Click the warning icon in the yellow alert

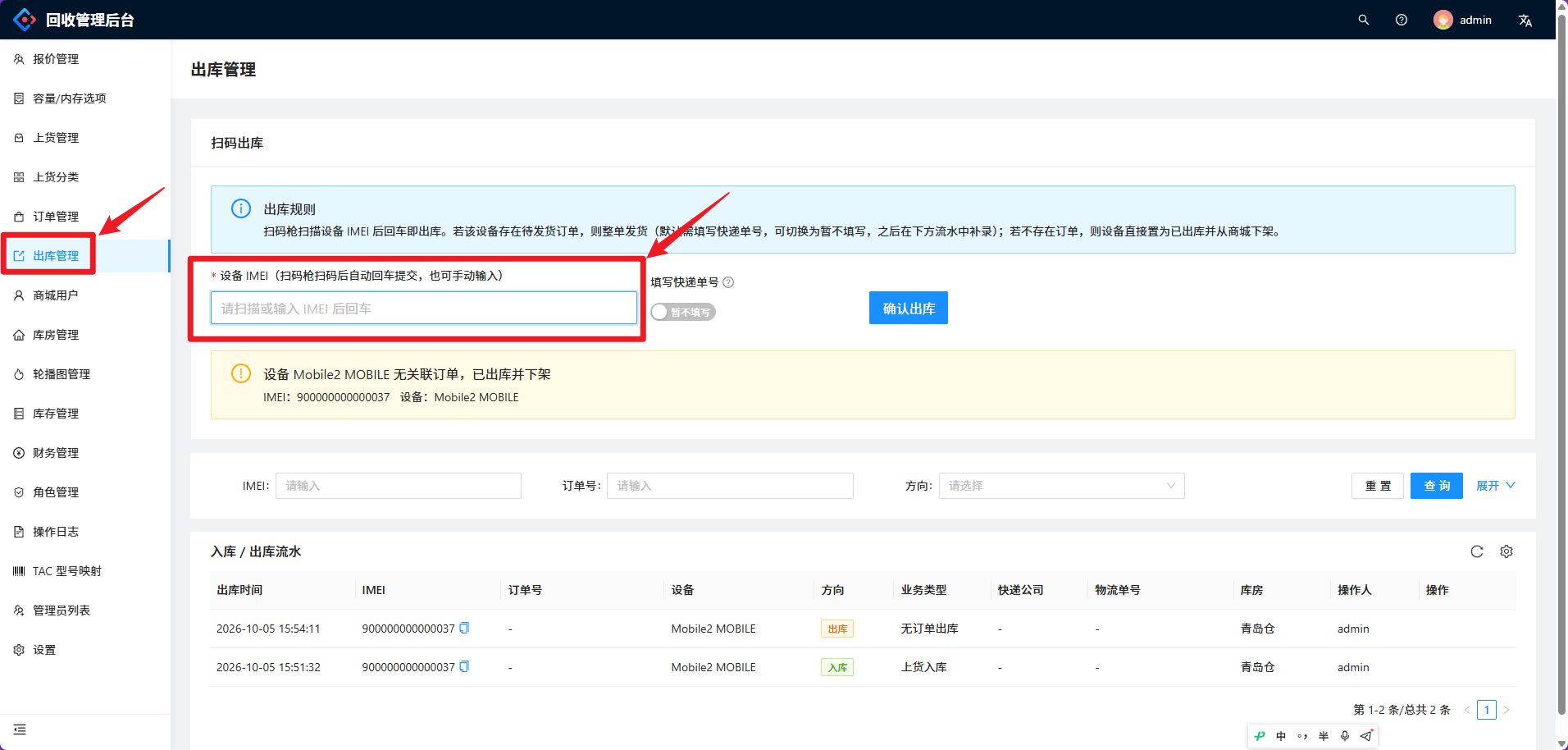(241, 373)
